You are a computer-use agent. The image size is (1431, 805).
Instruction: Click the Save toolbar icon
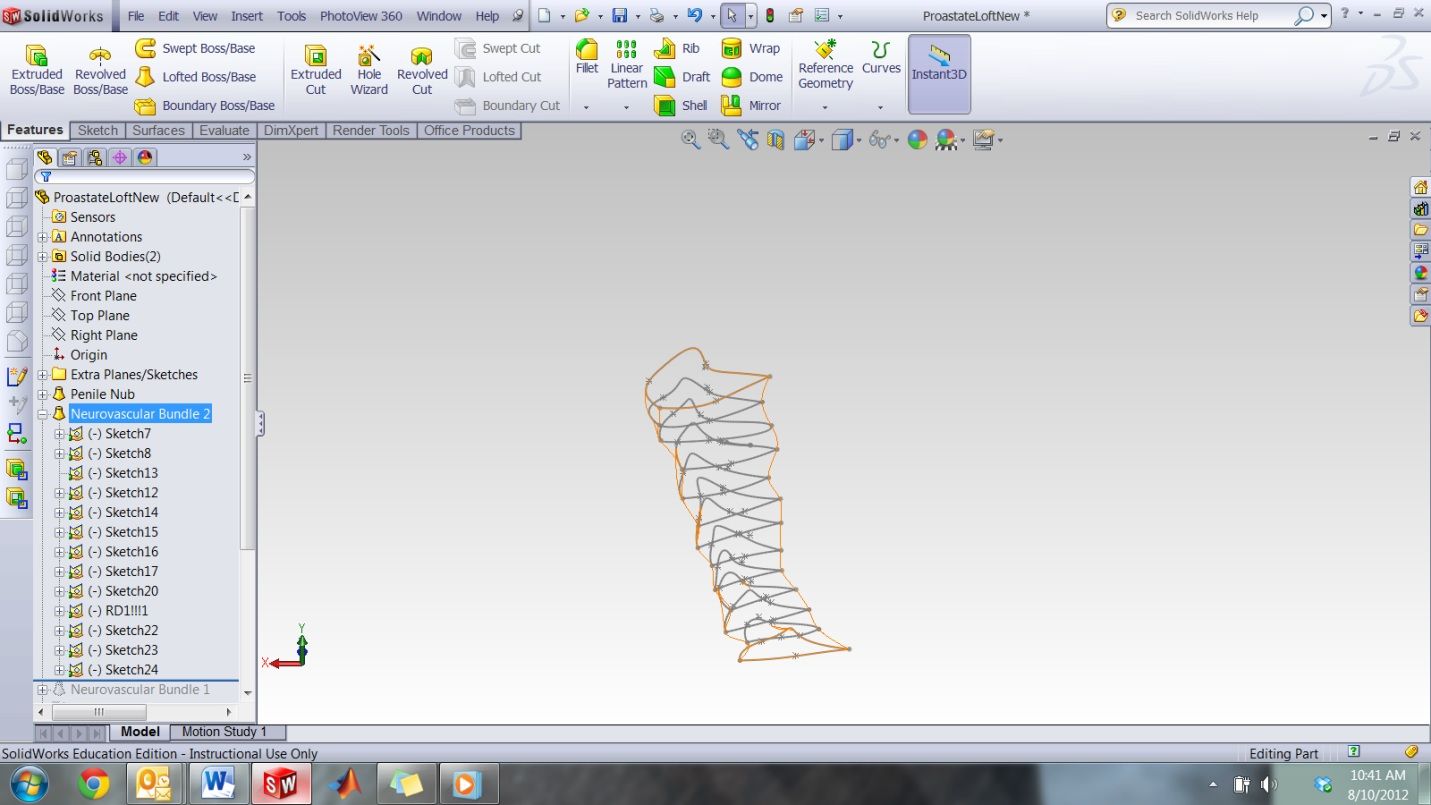pos(620,16)
